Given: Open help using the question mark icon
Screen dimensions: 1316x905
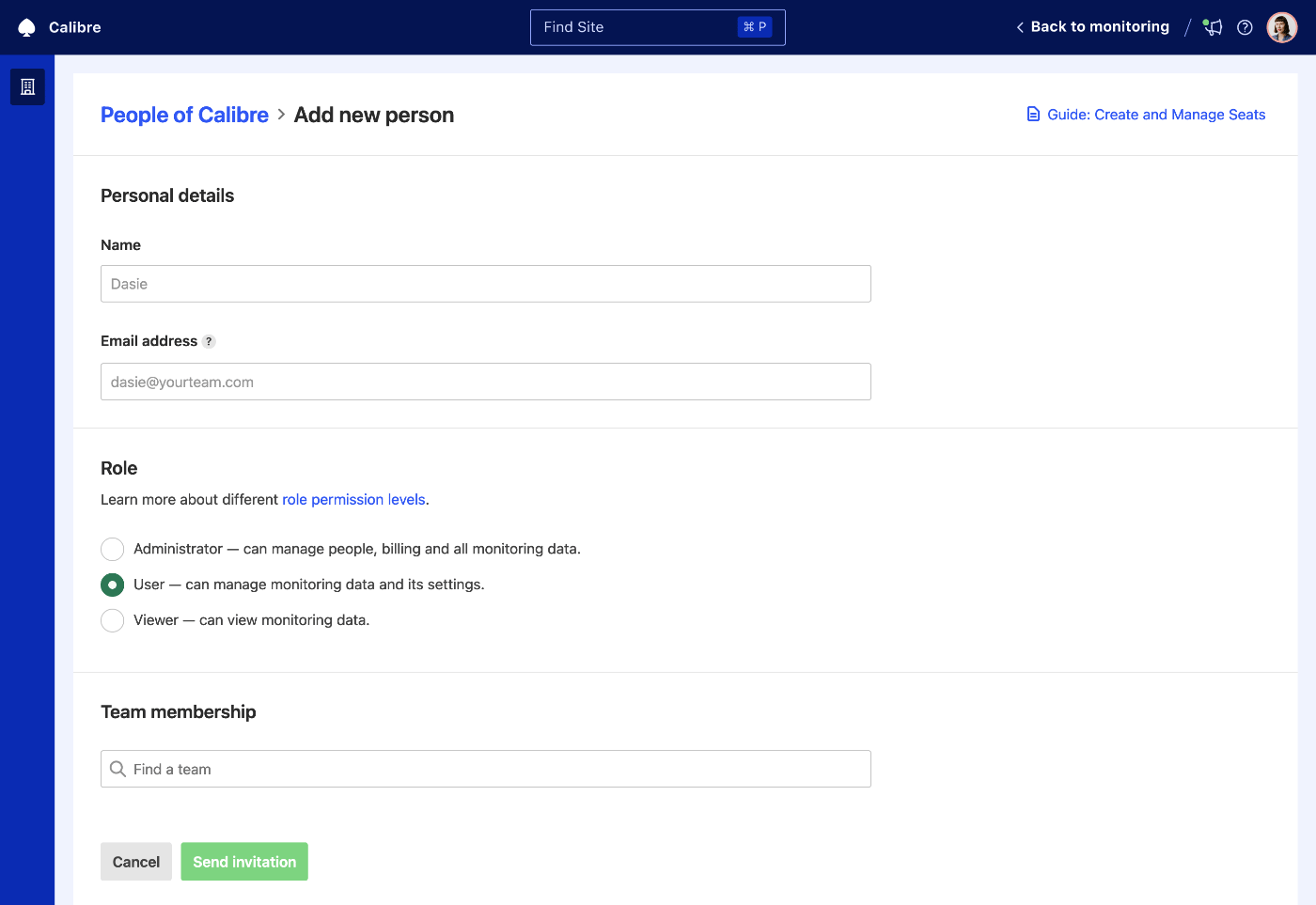Looking at the screenshot, I should [x=1245, y=27].
